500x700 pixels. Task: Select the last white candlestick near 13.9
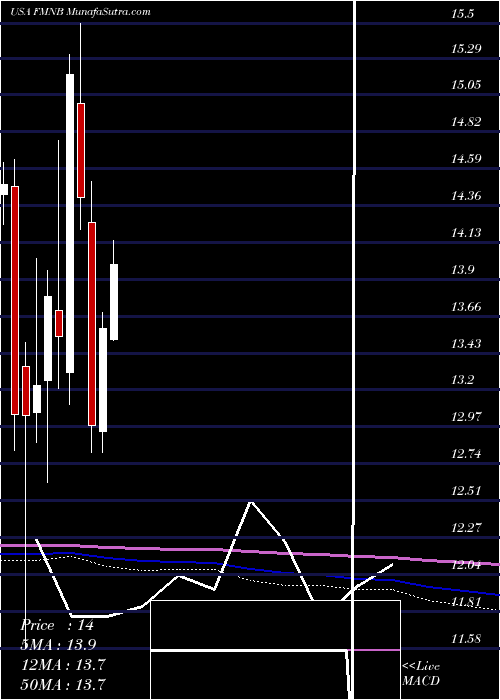(114, 302)
